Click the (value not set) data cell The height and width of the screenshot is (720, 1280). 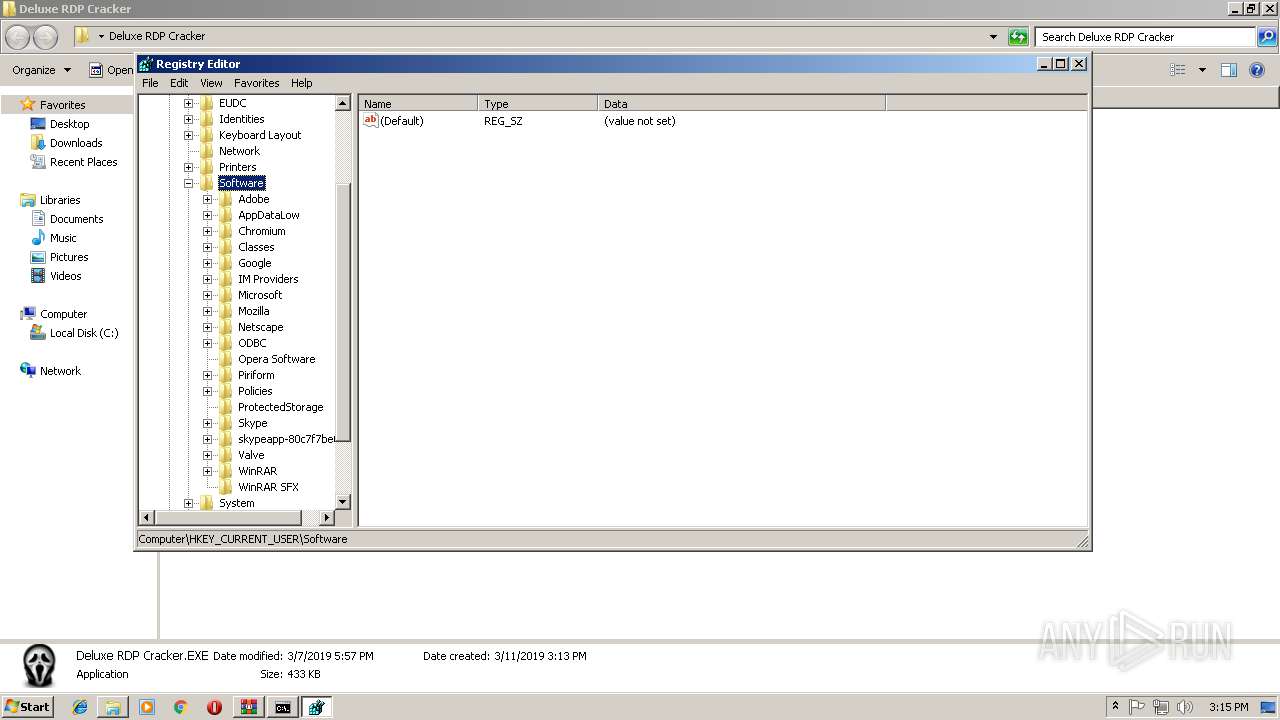pos(639,121)
